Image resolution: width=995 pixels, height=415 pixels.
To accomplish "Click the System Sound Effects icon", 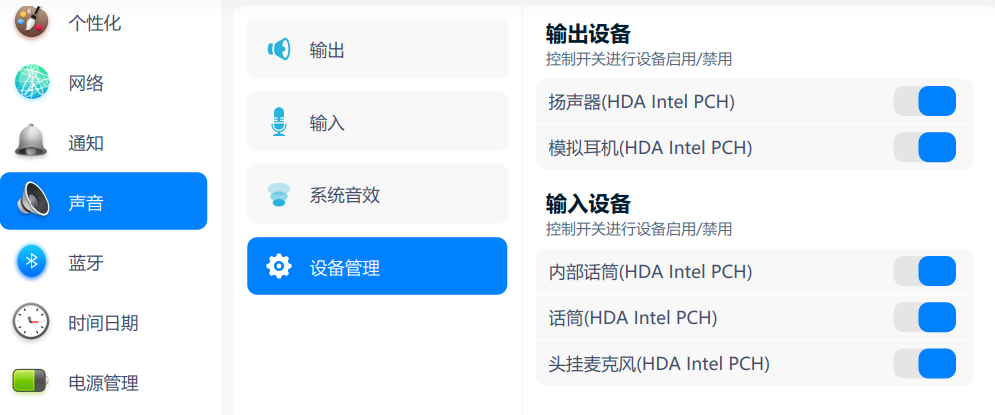I will [x=279, y=194].
